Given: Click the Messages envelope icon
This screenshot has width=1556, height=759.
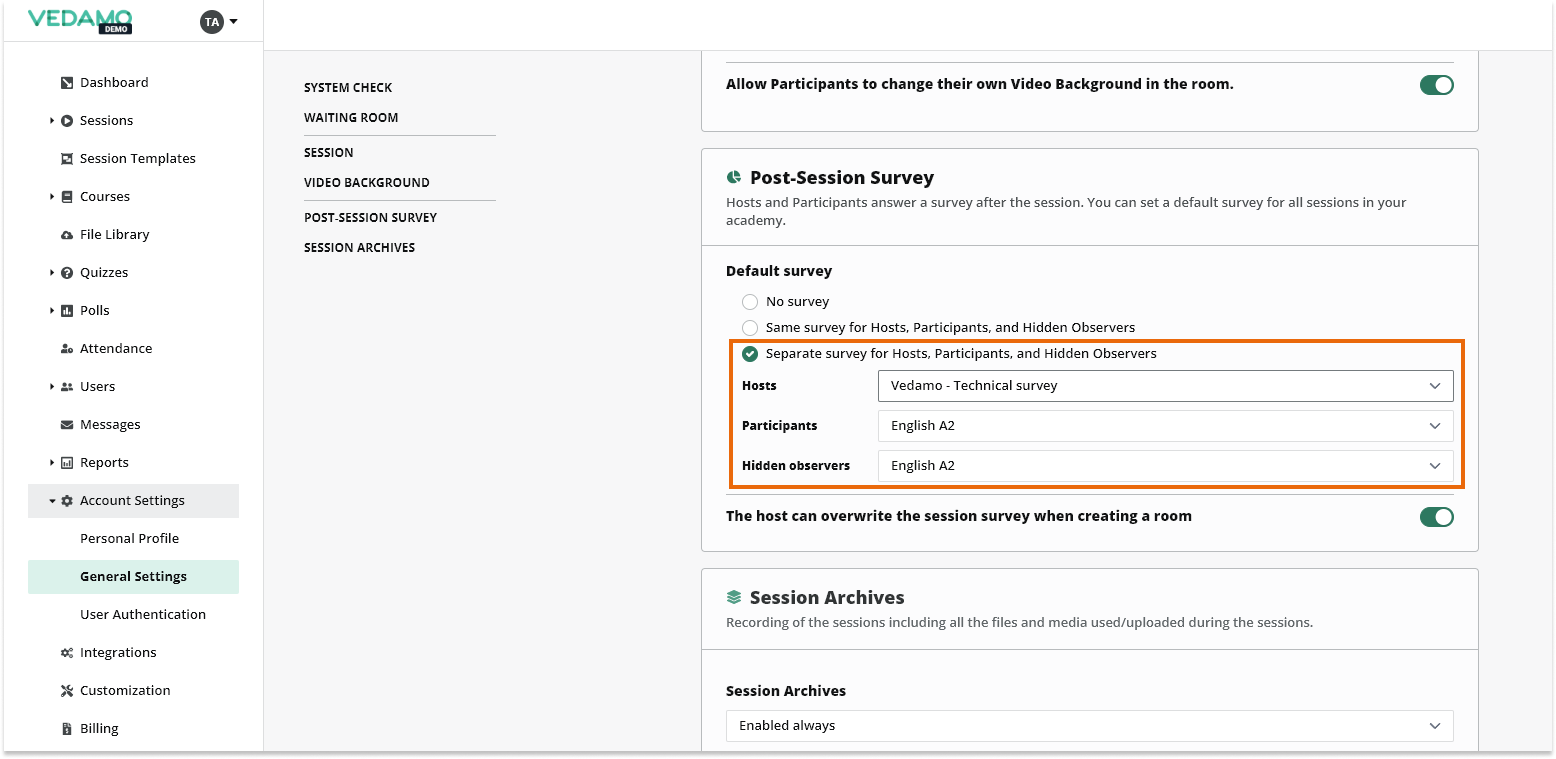Looking at the screenshot, I should 67,425.
